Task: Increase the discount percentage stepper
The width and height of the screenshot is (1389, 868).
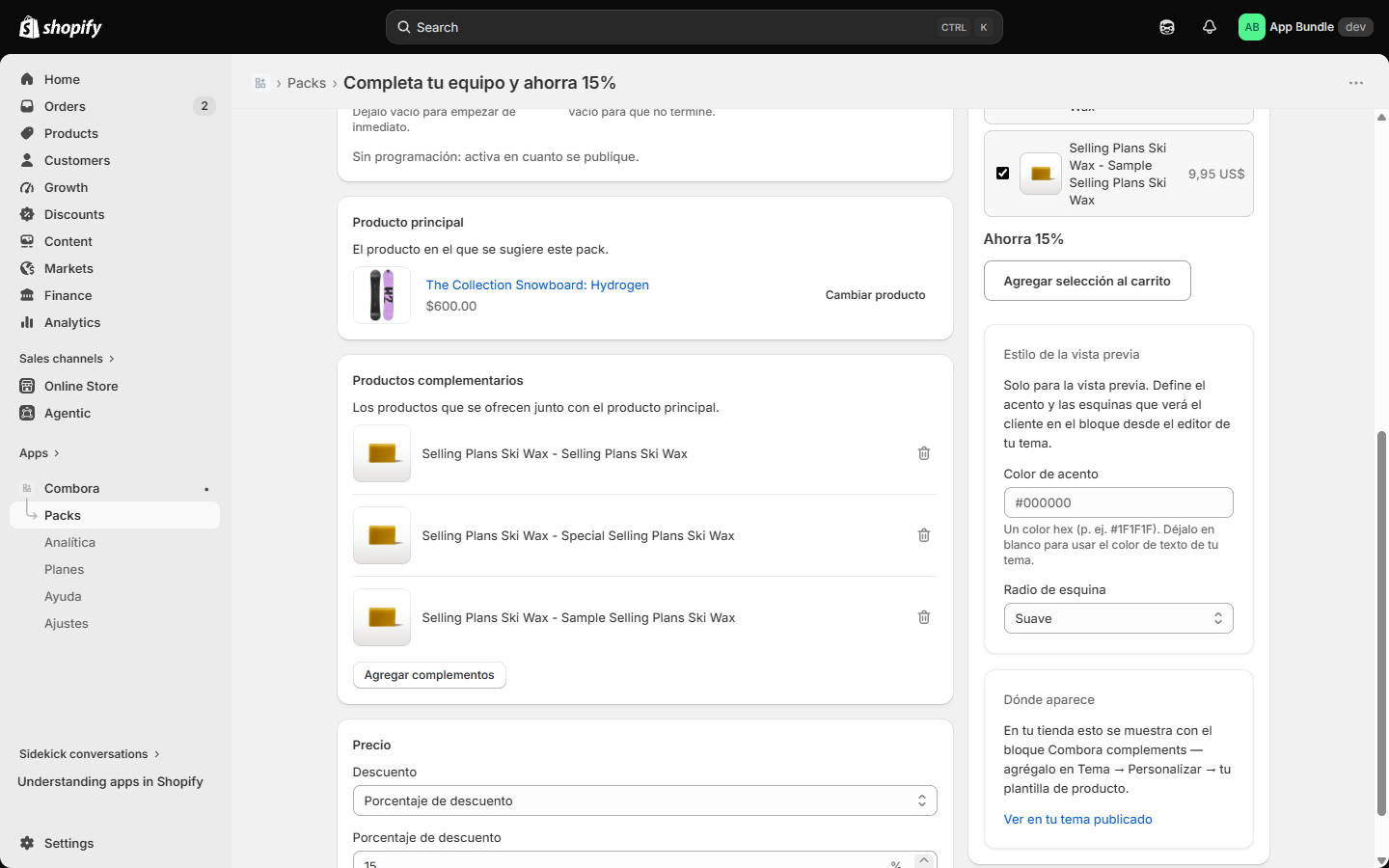Action: pos(924,858)
